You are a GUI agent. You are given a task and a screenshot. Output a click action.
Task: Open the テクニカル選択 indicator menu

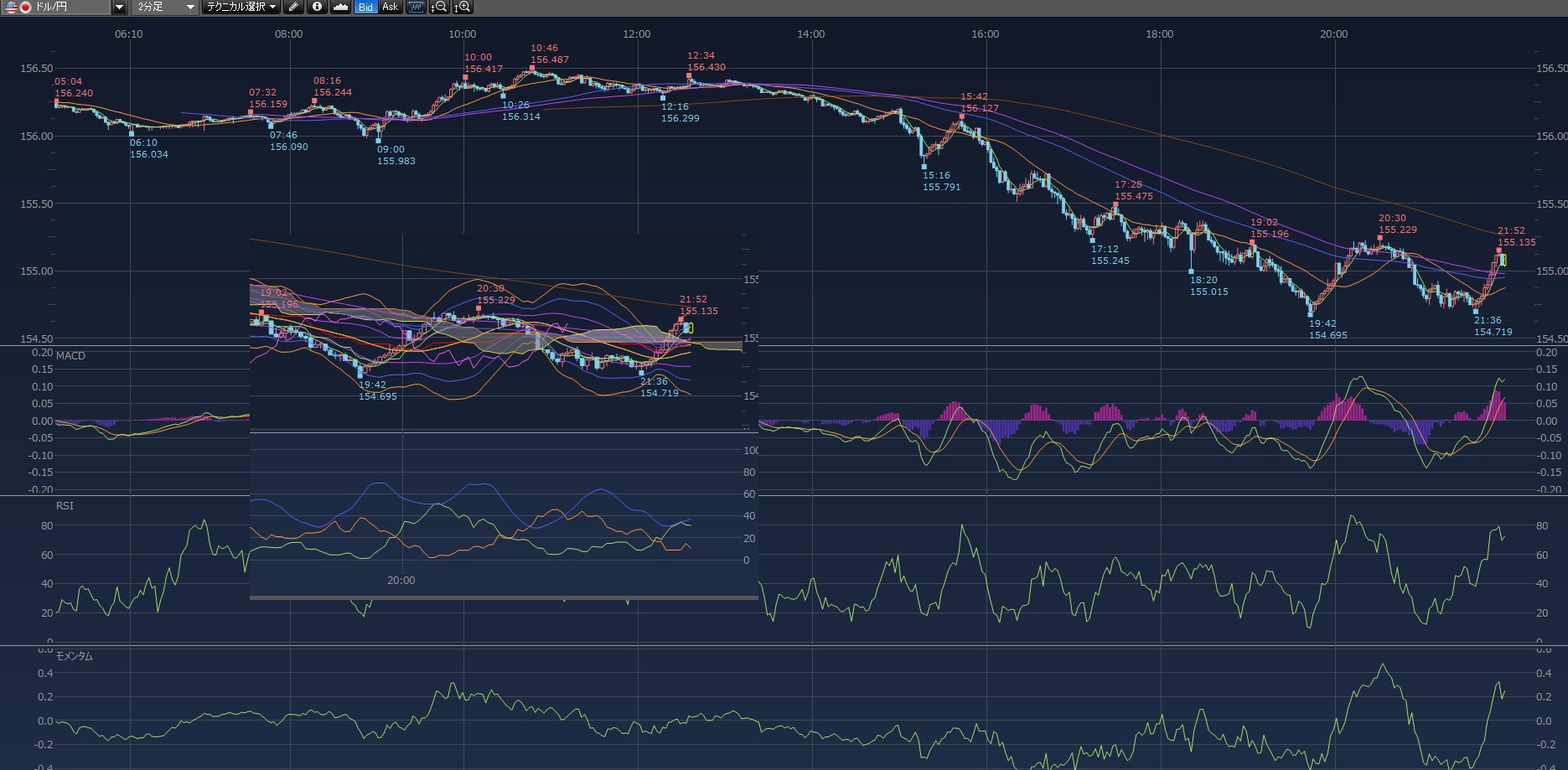click(x=241, y=8)
